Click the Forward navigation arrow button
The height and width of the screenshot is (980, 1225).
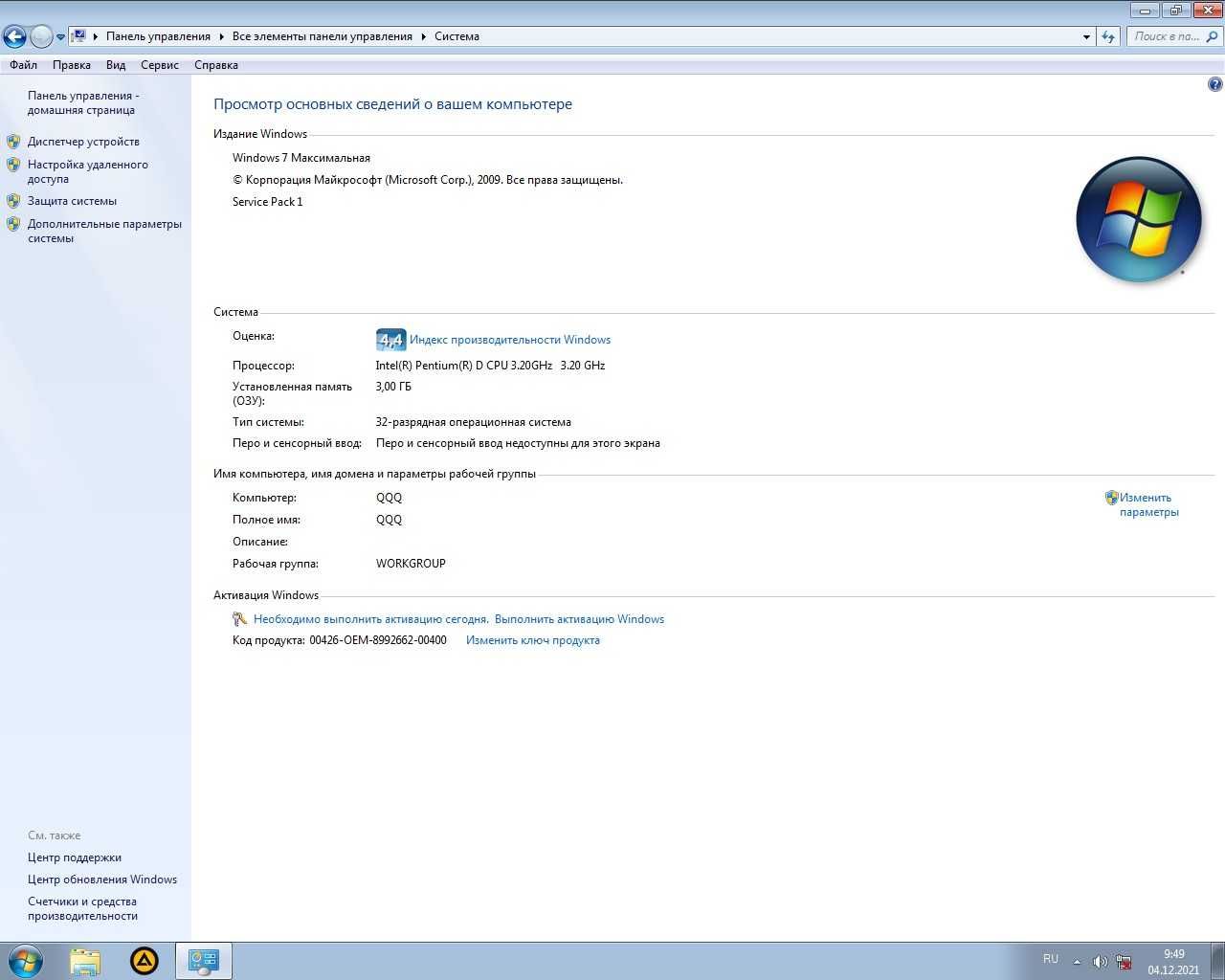coord(41,36)
